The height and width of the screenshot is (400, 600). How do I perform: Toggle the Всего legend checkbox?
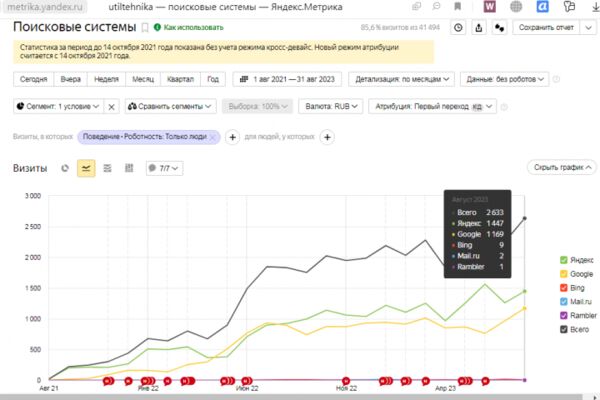[564, 329]
